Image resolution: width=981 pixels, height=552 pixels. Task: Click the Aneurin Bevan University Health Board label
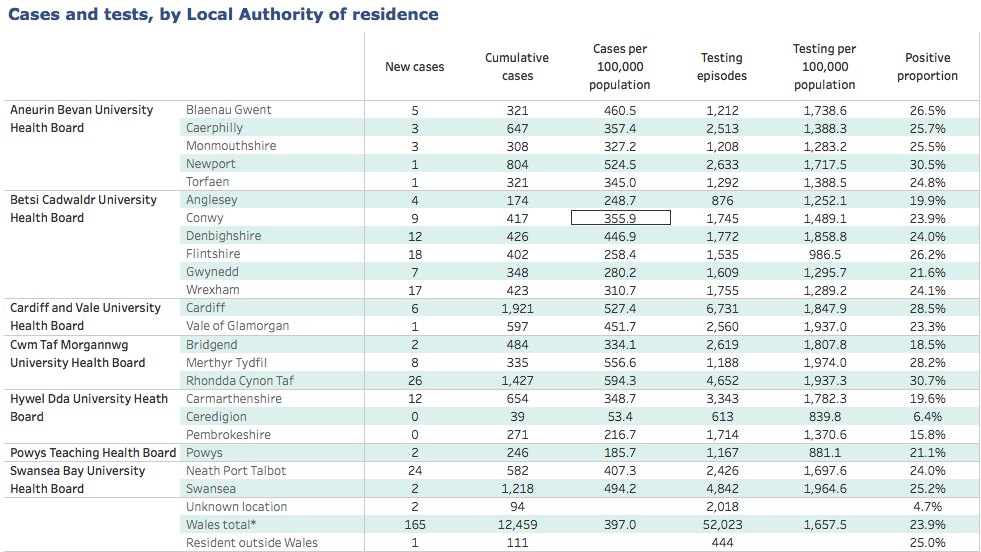pos(82,119)
